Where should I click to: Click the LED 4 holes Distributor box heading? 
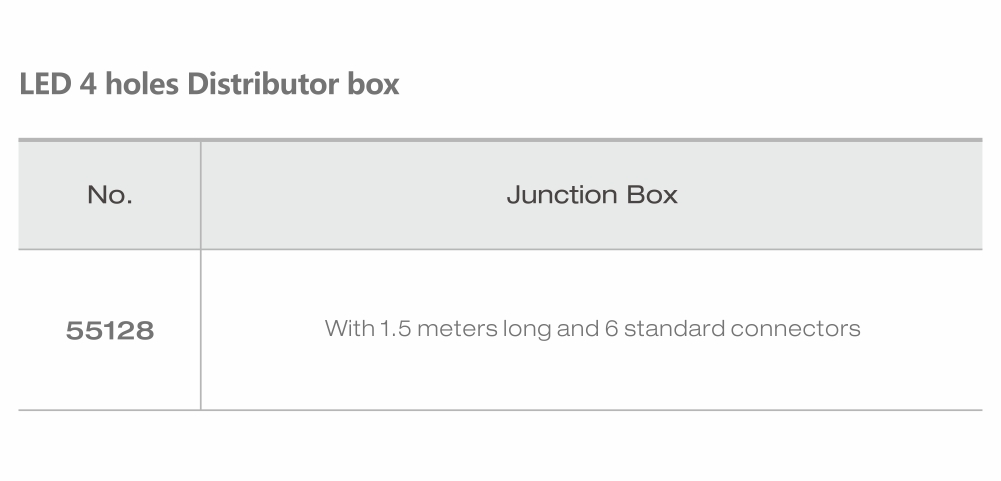click(x=209, y=84)
